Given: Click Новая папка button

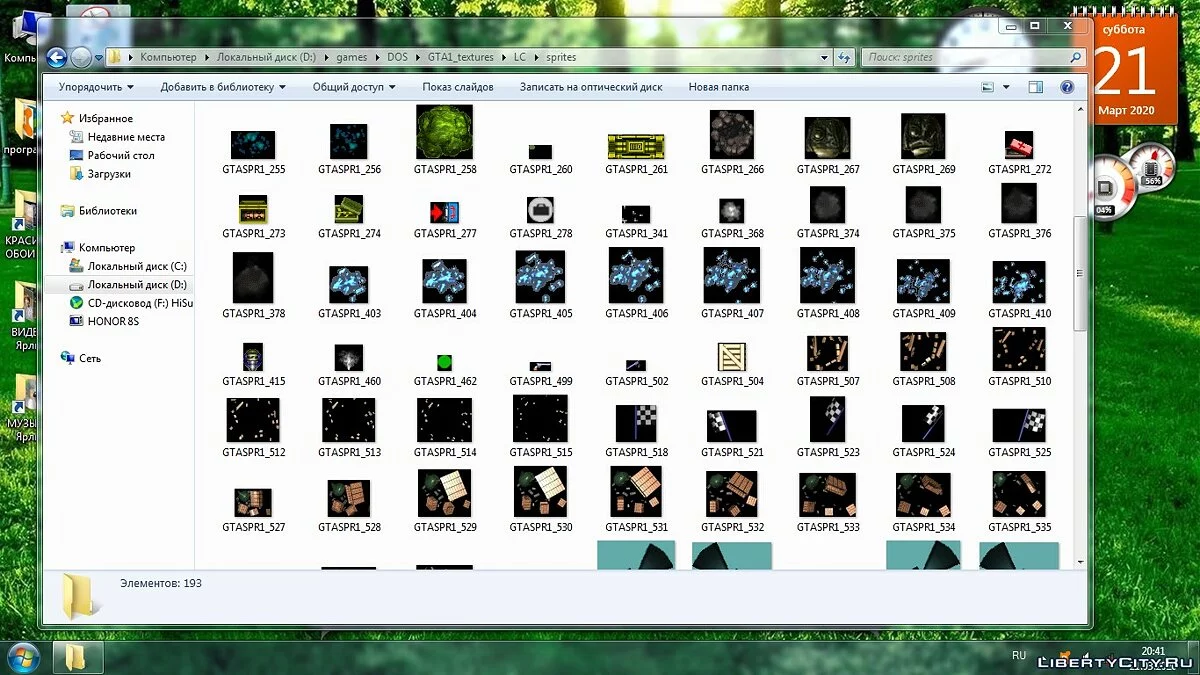Looking at the screenshot, I should (x=718, y=87).
